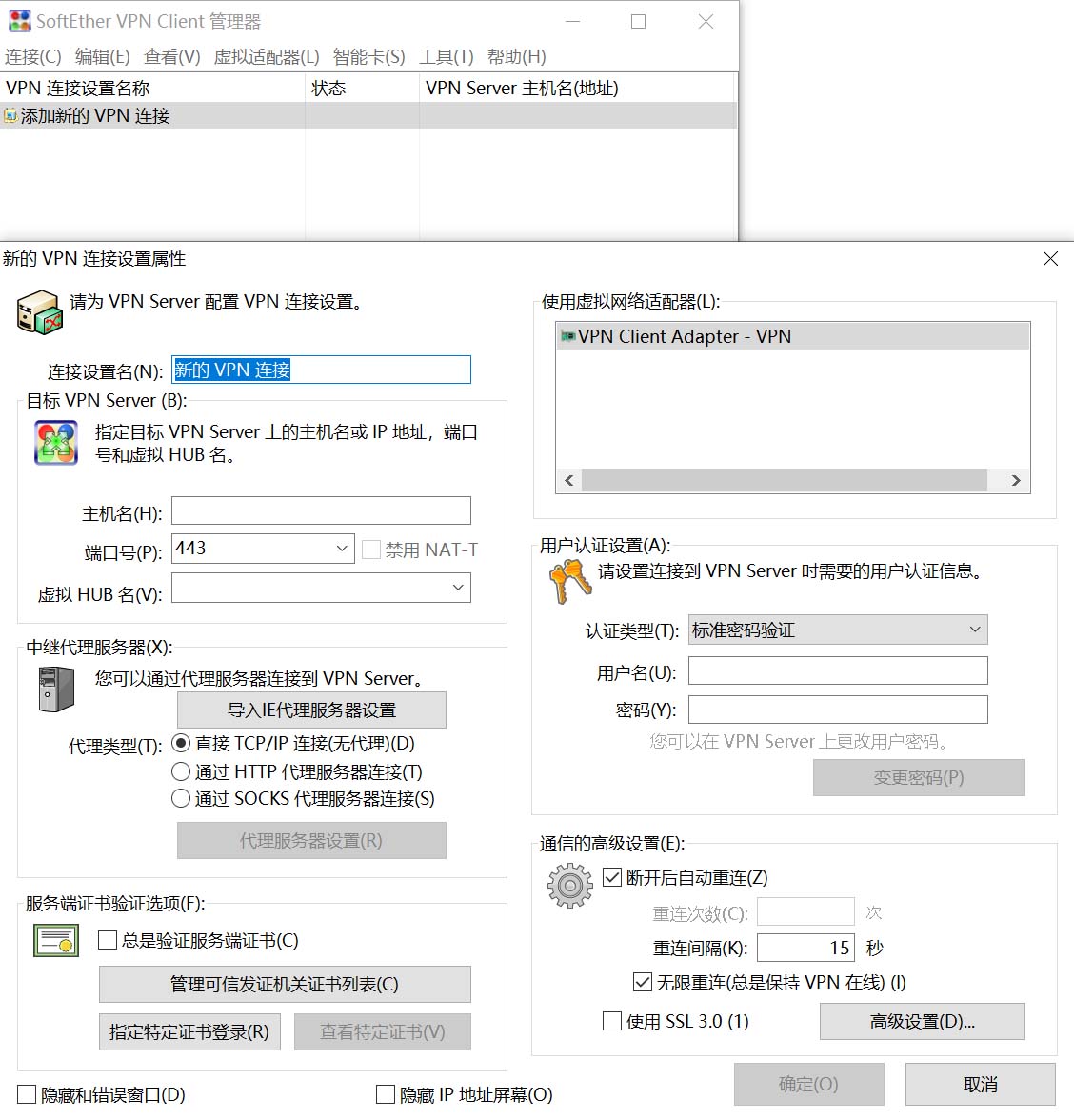The height and width of the screenshot is (1120, 1074).
Task: Expand the 虚拟 HUB 名 dropdown
Action: [x=458, y=588]
